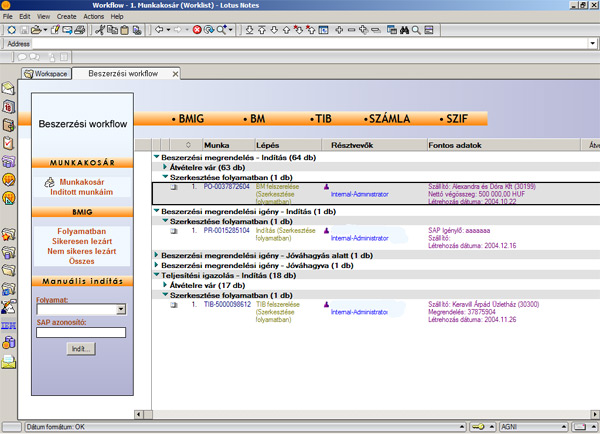Close the Beszerzési workflow tab
The width and height of the screenshot is (600, 434).
coord(175,74)
